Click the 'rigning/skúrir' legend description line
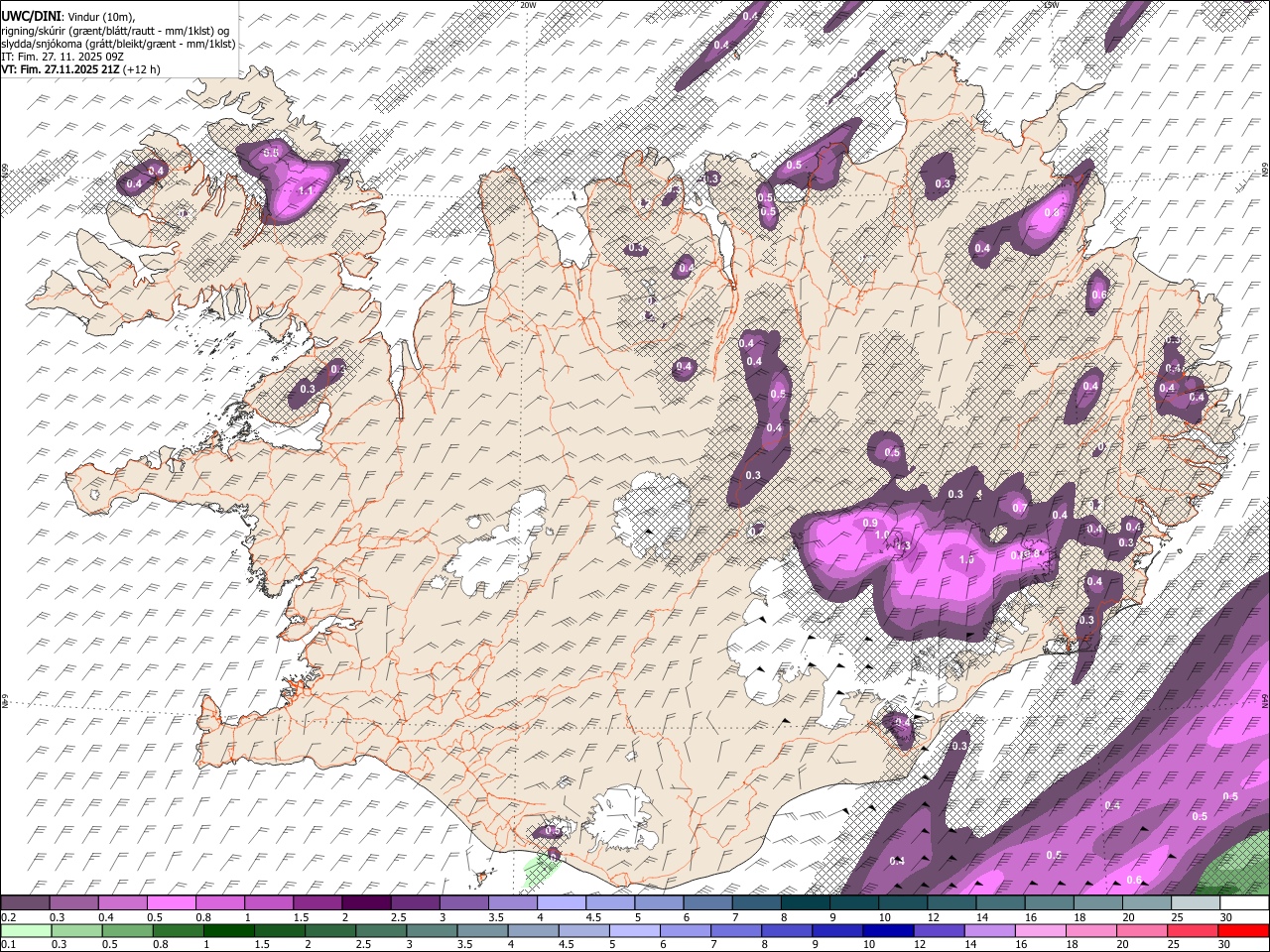1270x952 pixels. pos(115,31)
